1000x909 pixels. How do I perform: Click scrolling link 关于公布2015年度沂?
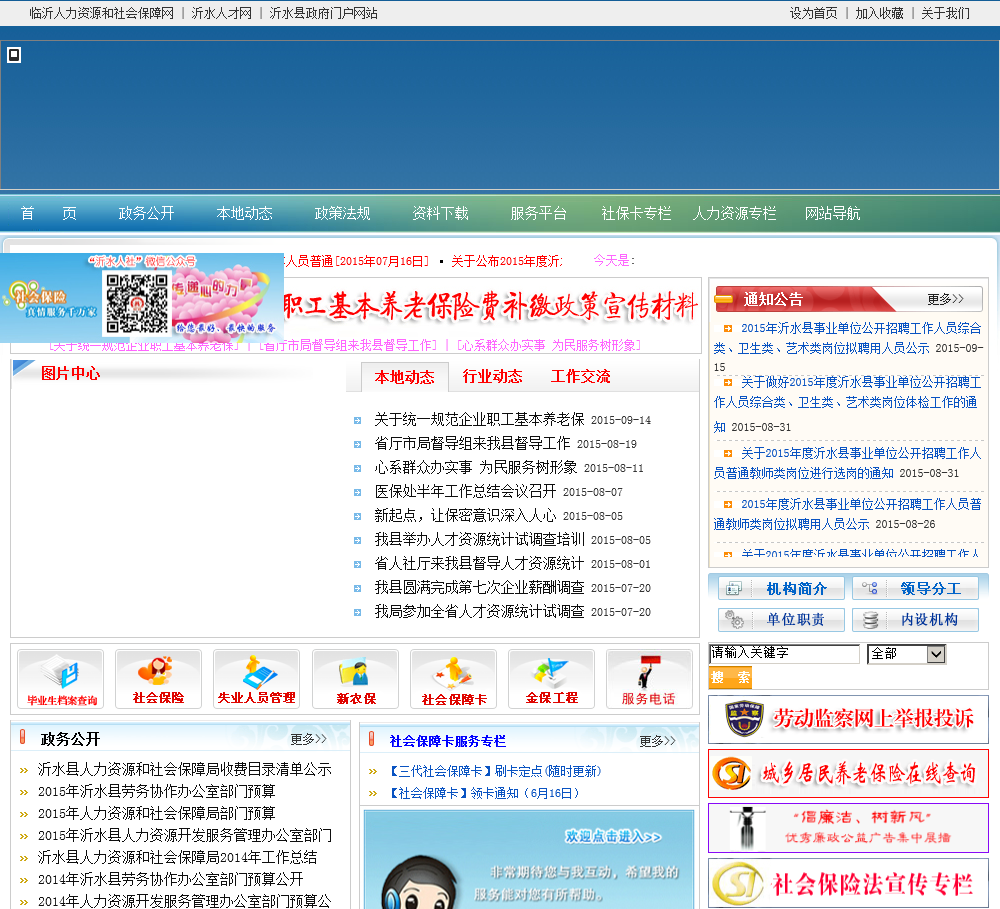pyautogui.click(x=506, y=261)
